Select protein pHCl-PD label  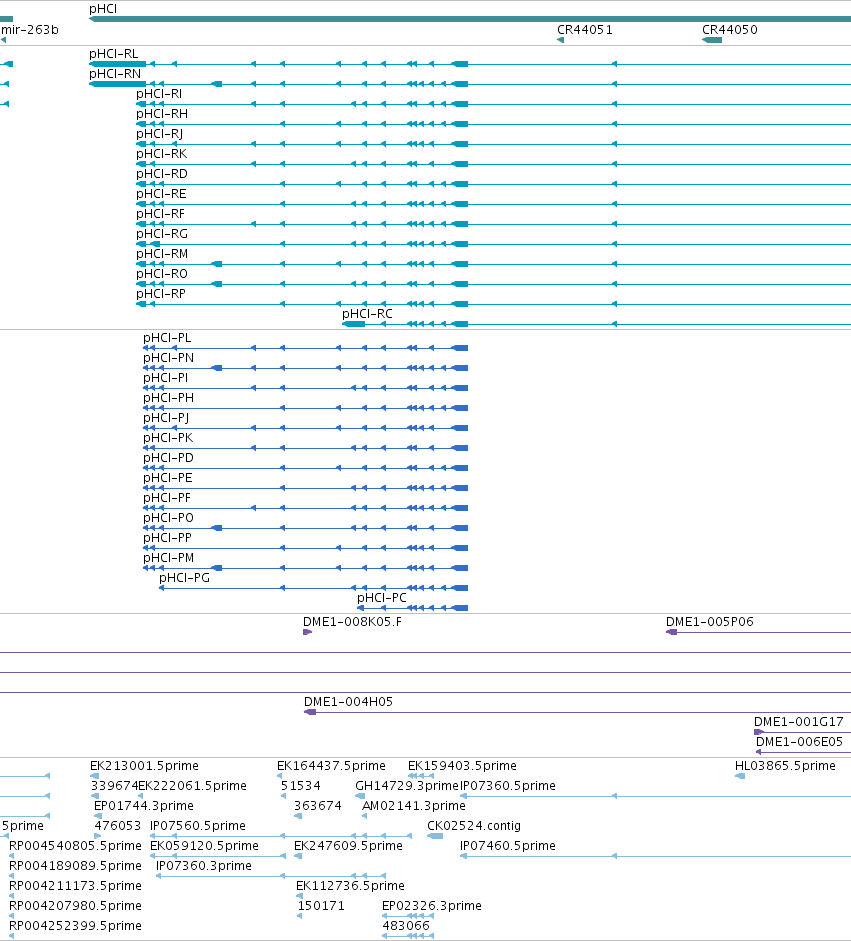point(169,457)
